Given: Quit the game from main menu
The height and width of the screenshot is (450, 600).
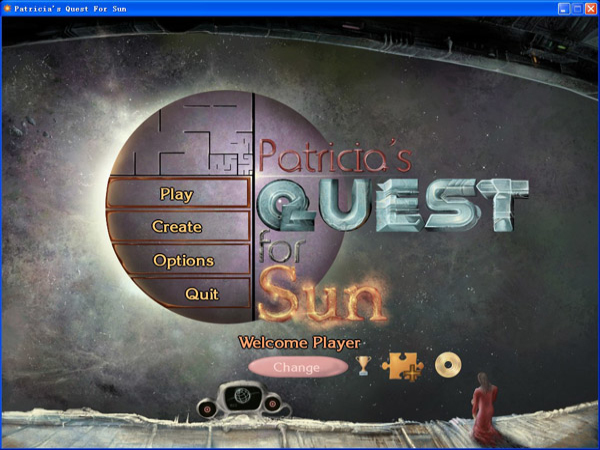Looking at the screenshot, I should pos(191,293).
